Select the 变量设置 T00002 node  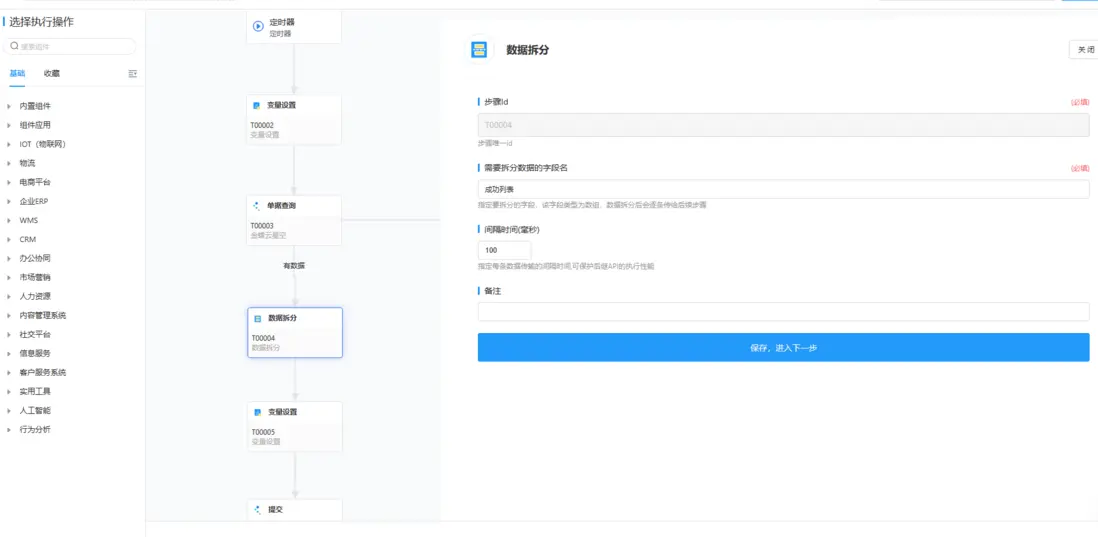tap(294, 120)
